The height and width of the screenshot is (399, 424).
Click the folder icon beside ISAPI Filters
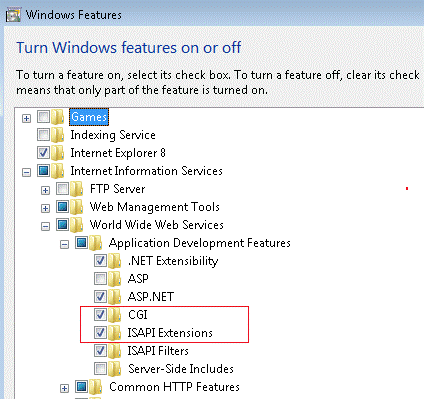click(x=115, y=351)
